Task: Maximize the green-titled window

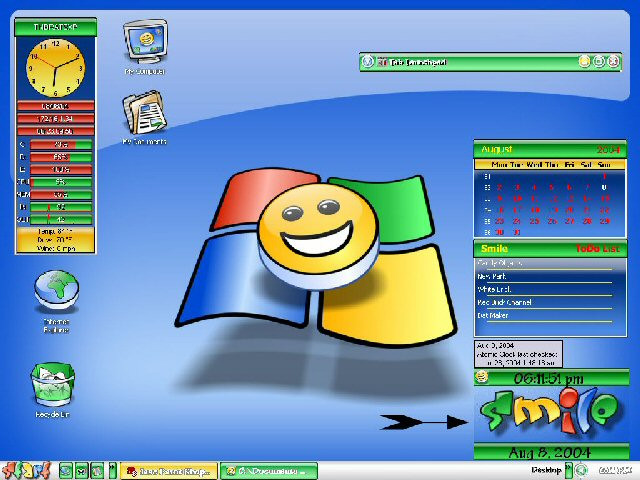Action: point(599,62)
